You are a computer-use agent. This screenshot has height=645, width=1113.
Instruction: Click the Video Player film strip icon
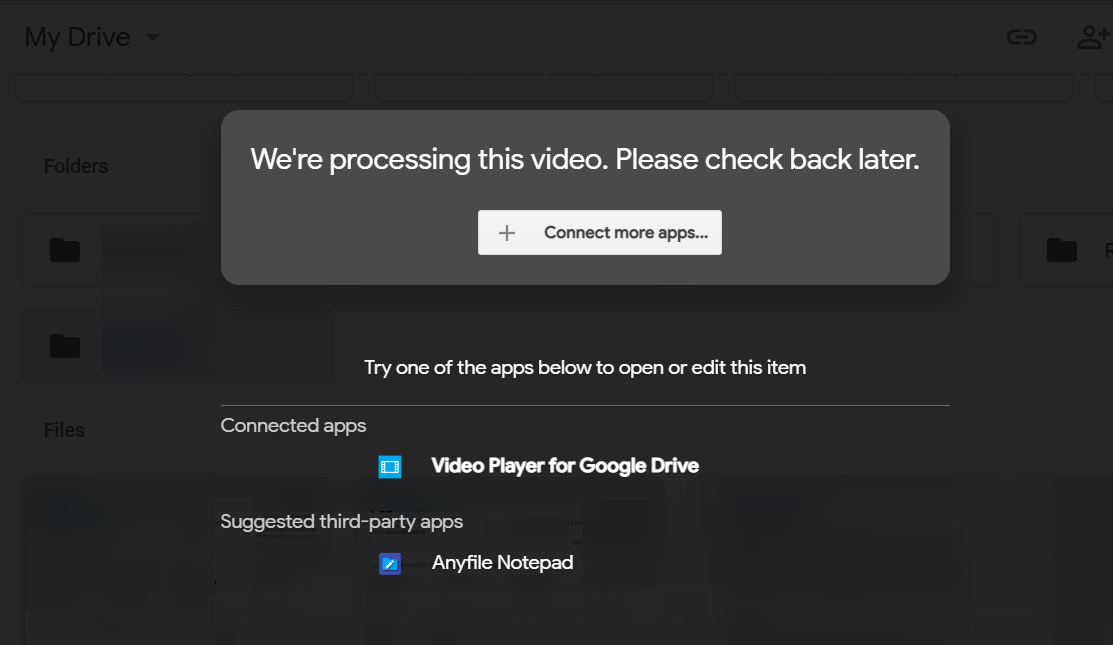[390, 467]
